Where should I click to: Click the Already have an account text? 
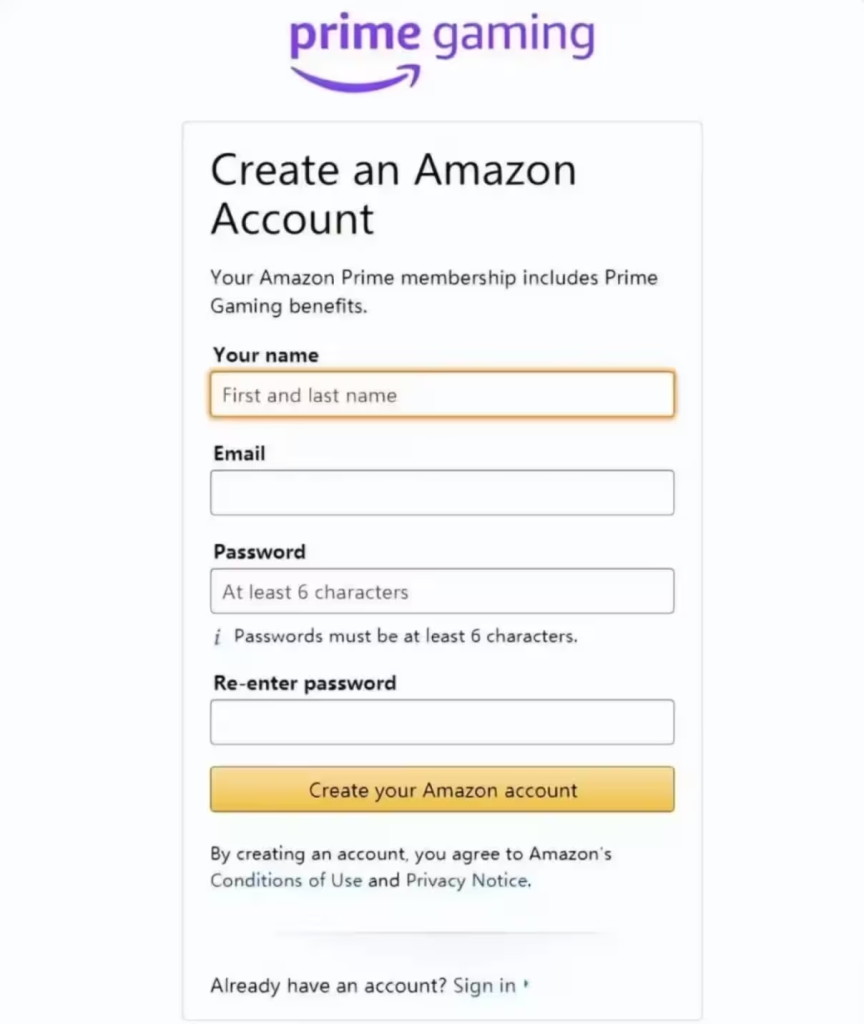(x=328, y=985)
